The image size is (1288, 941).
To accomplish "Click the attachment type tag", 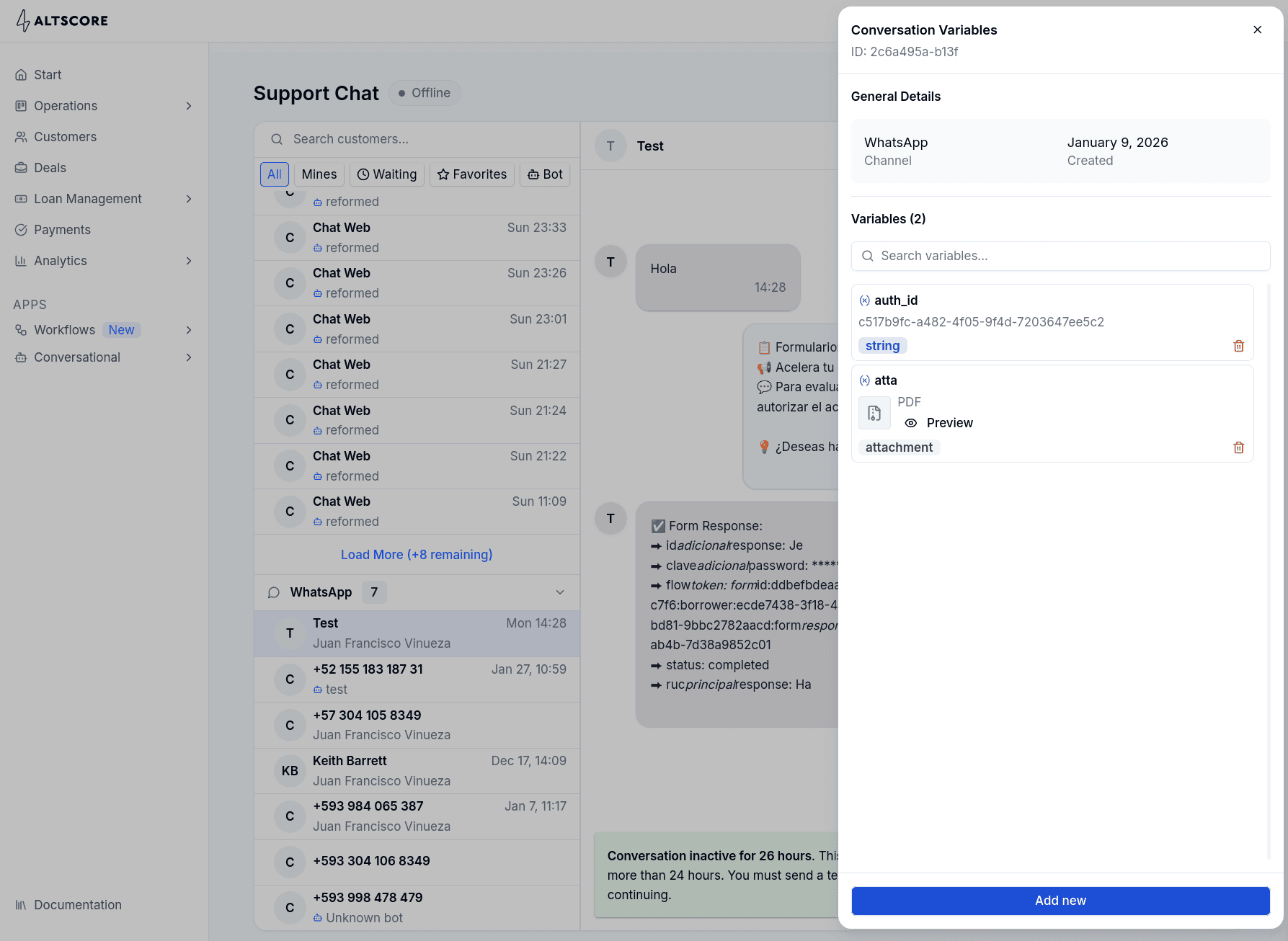I will (899, 447).
